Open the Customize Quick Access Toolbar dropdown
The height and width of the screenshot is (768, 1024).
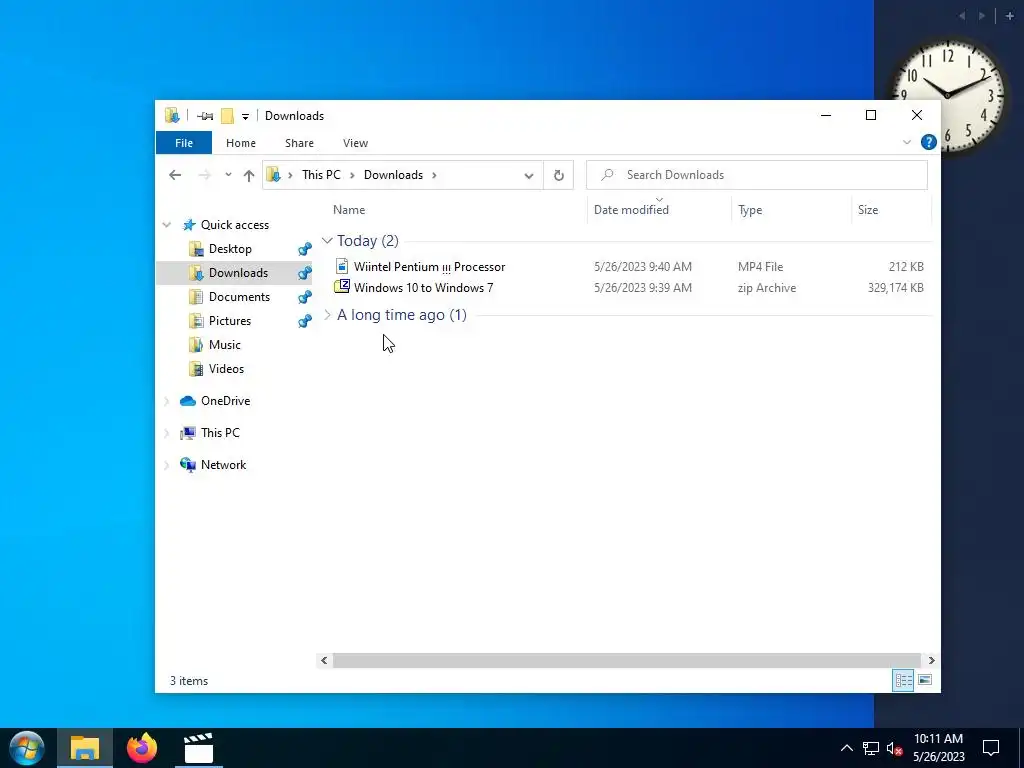click(245, 116)
